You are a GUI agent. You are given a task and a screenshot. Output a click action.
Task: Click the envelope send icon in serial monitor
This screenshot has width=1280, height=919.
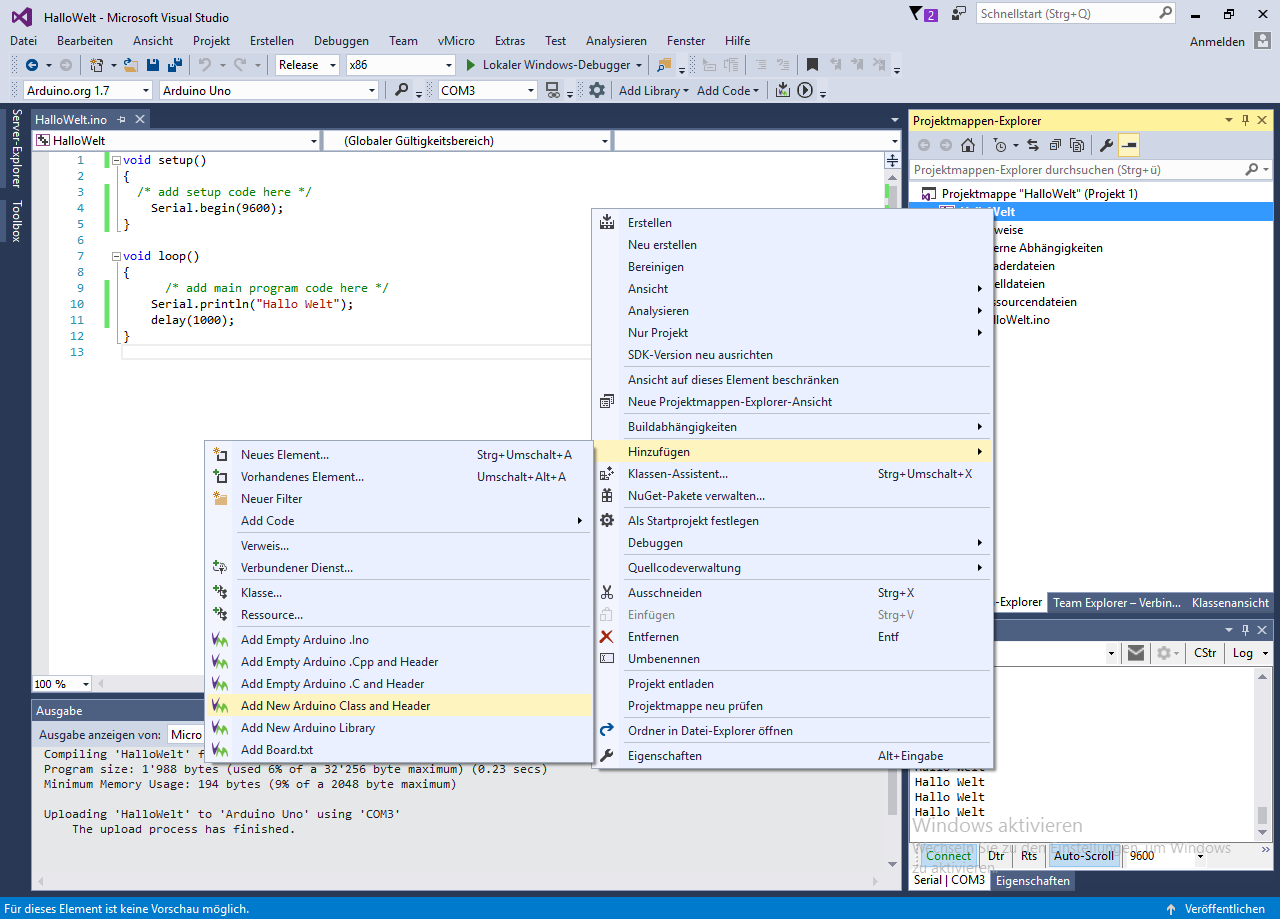[1136, 653]
